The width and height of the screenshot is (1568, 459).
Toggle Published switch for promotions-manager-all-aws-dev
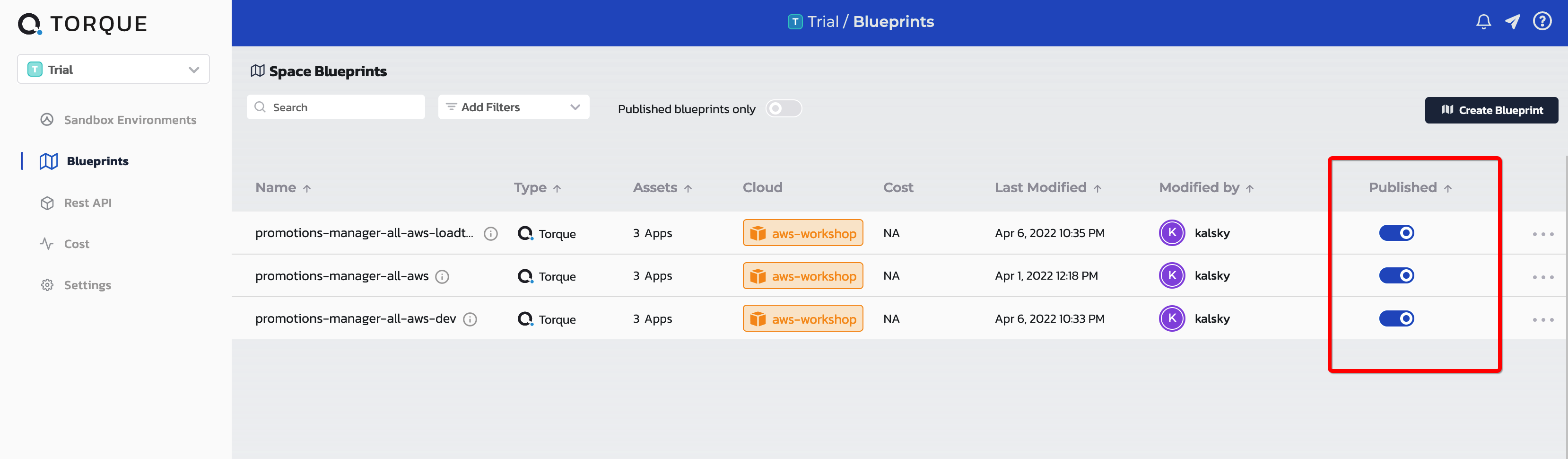pos(1396,318)
